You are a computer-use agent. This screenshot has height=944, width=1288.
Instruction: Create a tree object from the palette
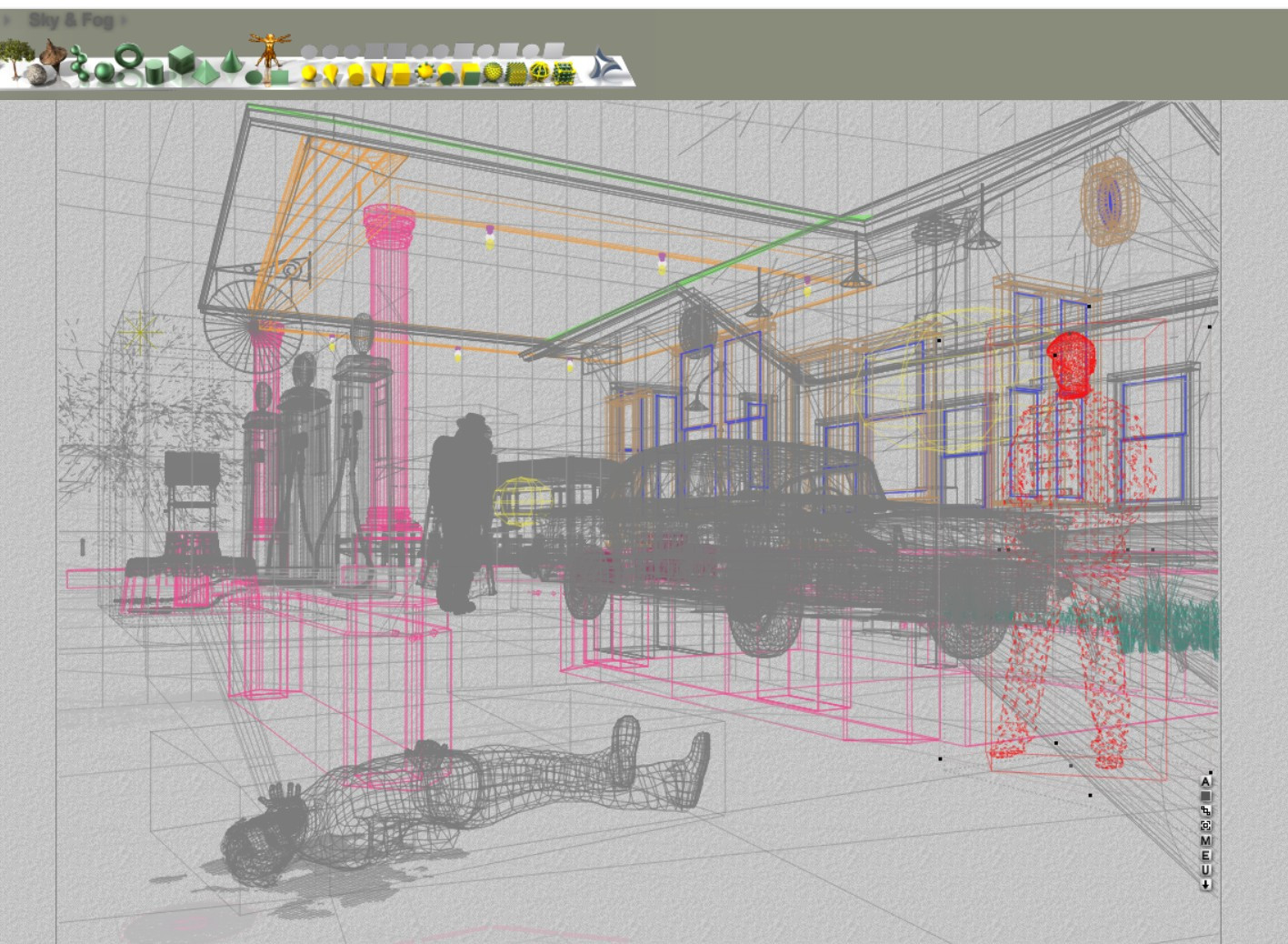pyautogui.click(x=14, y=59)
